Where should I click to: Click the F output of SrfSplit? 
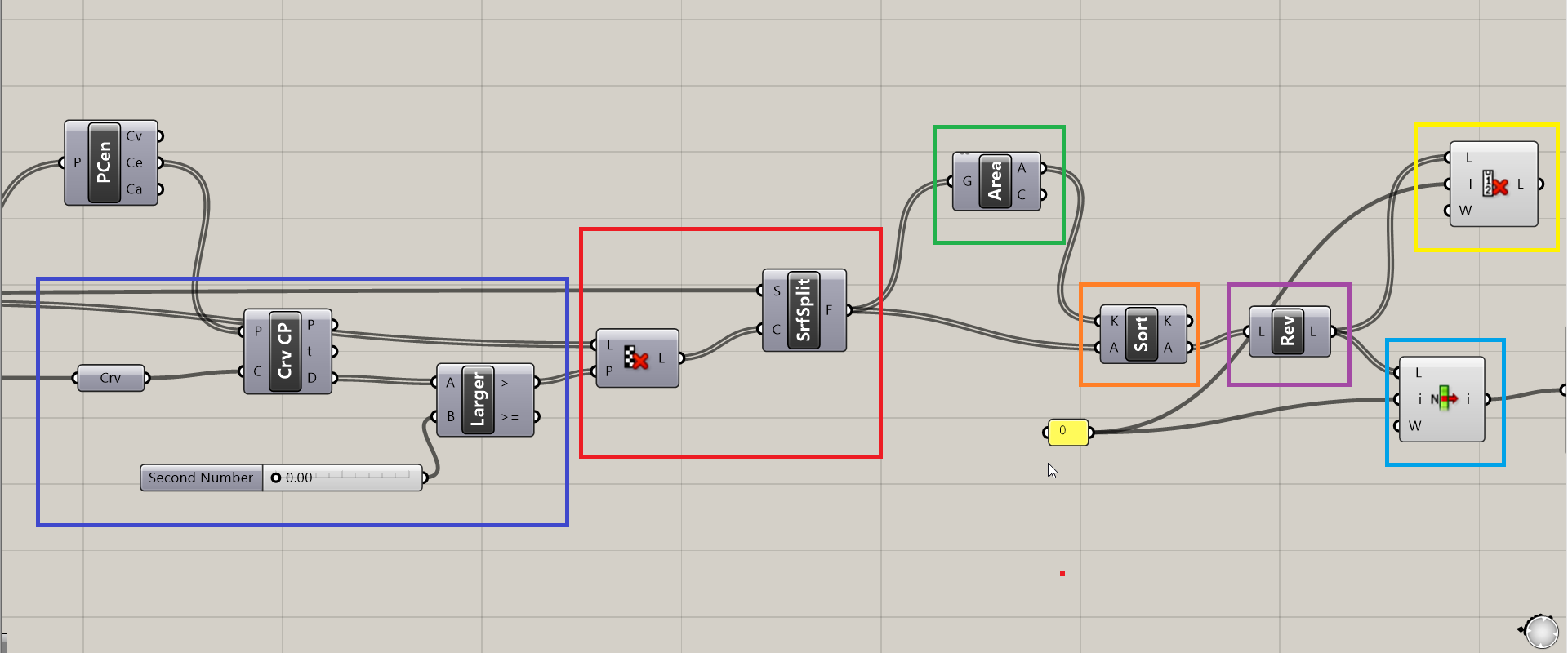(829, 310)
